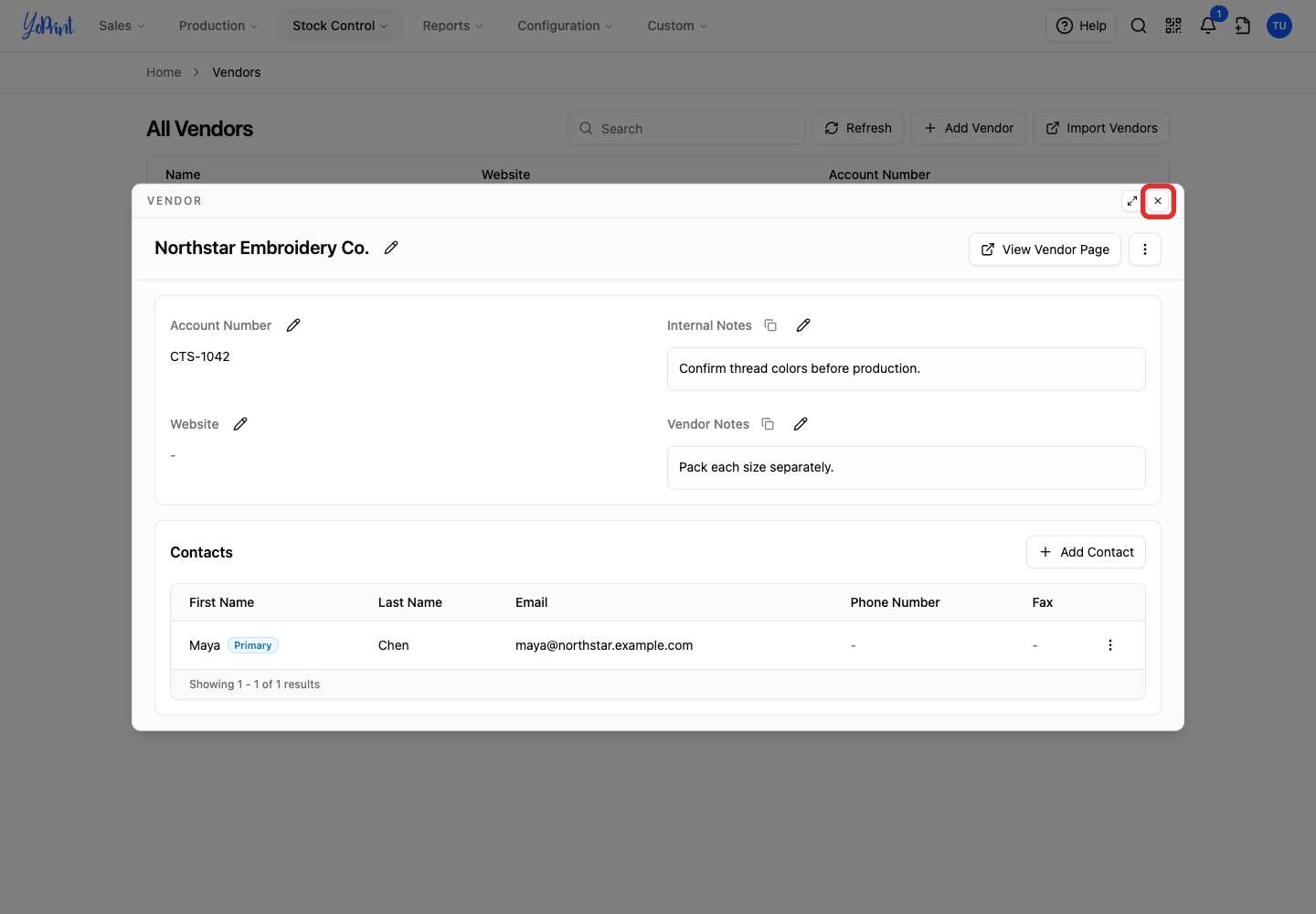The width and height of the screenshot is (1316, 914).
Task: Go to YoPrint logo home
Action: pyautogui.click(x=48, y=26)
